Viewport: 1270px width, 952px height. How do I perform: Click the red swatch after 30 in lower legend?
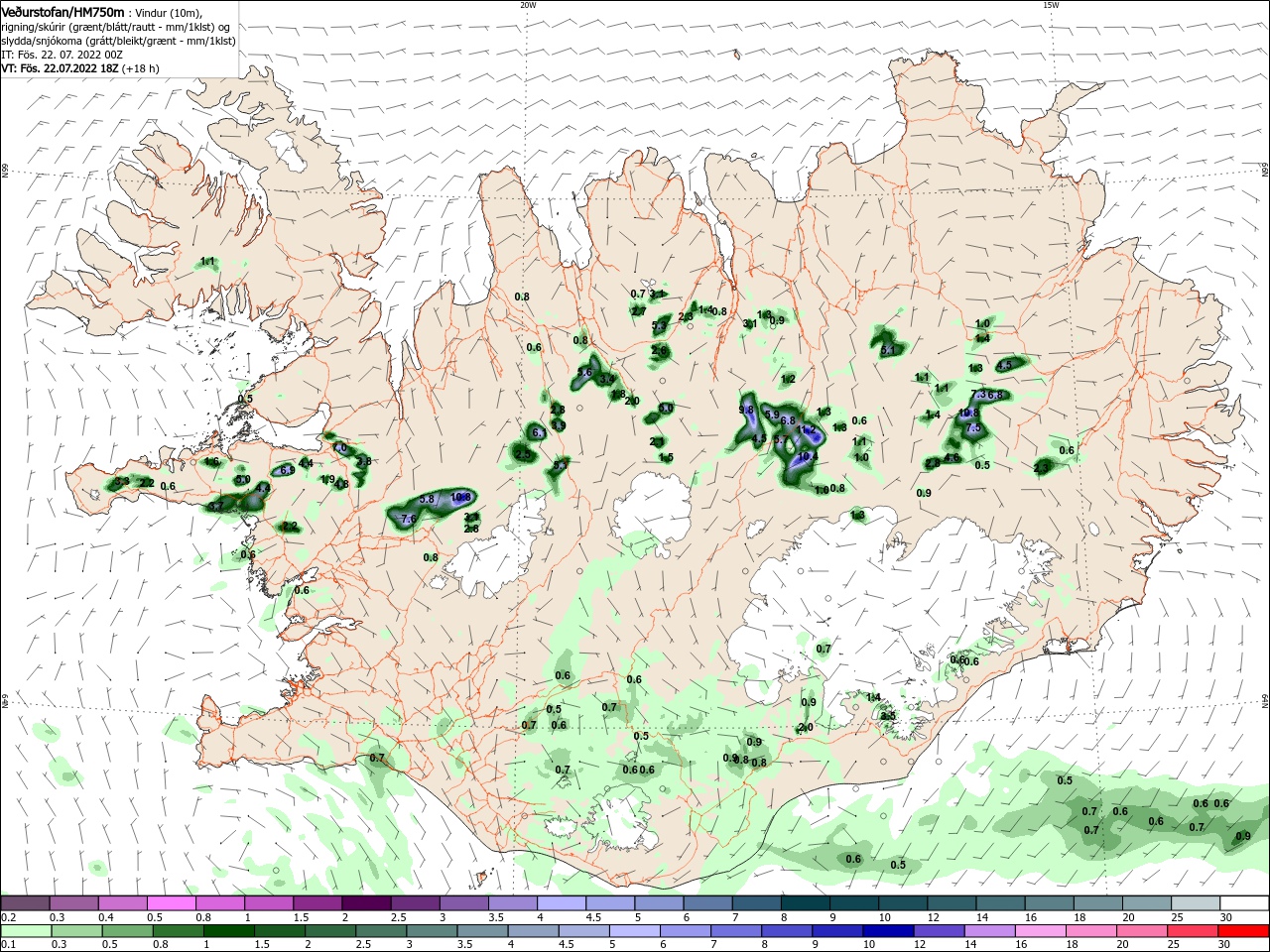1243,931
